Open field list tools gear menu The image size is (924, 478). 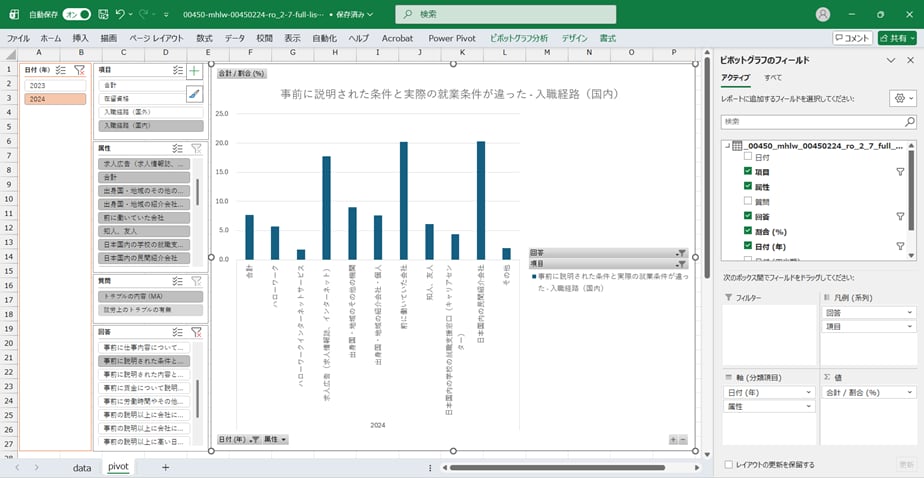coord(901,99)
